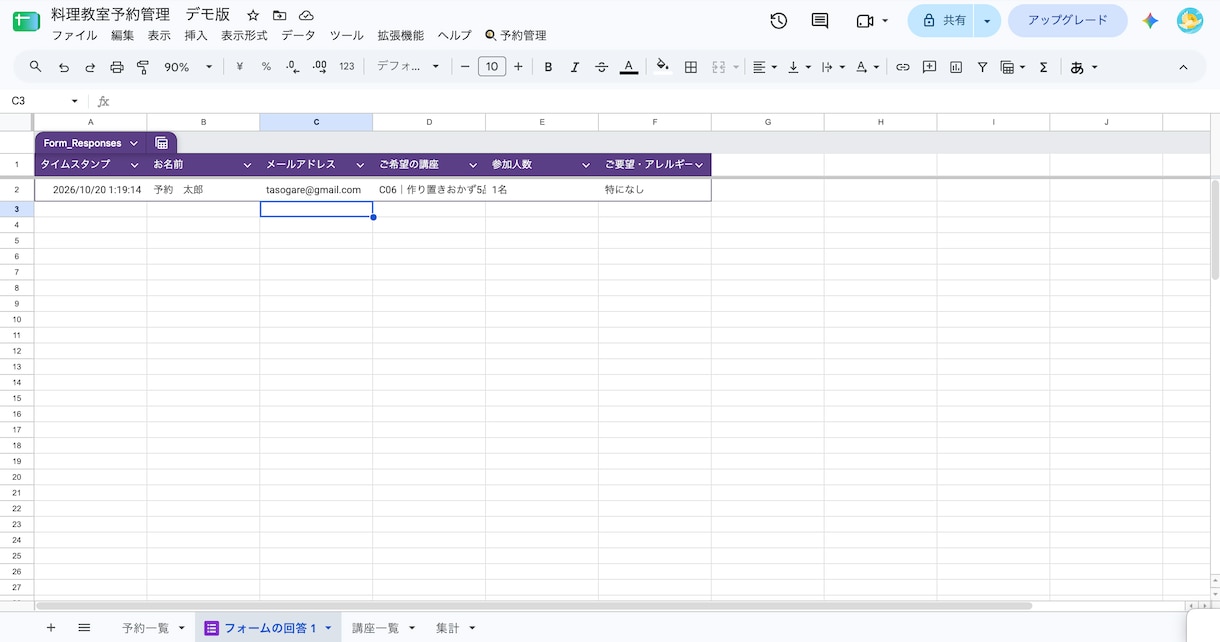Click the 共有 share button
Screen dimensions: 1220x642
pyautogui.click(x=941, y=21)
